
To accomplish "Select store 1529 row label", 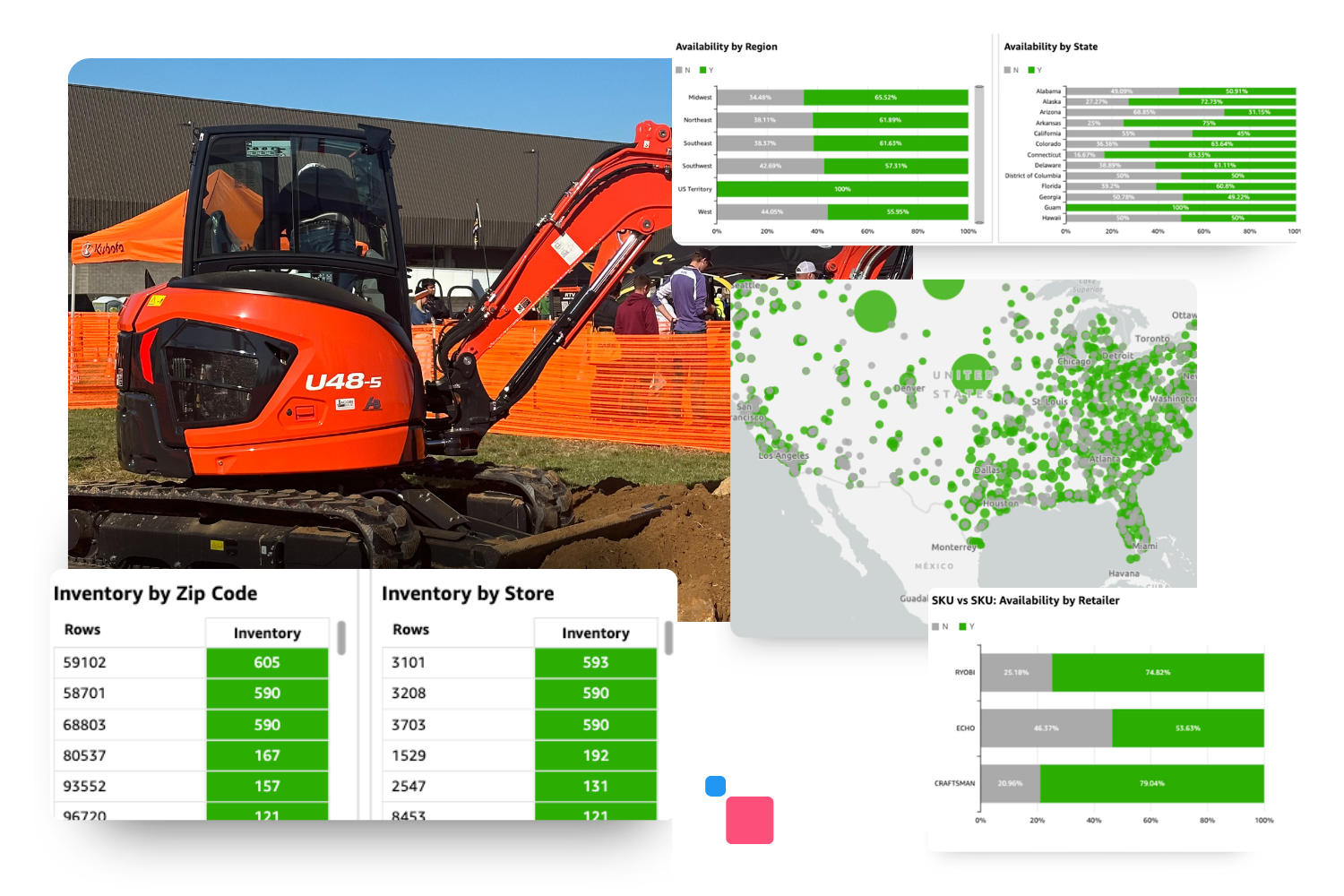I will click(409, 755).
